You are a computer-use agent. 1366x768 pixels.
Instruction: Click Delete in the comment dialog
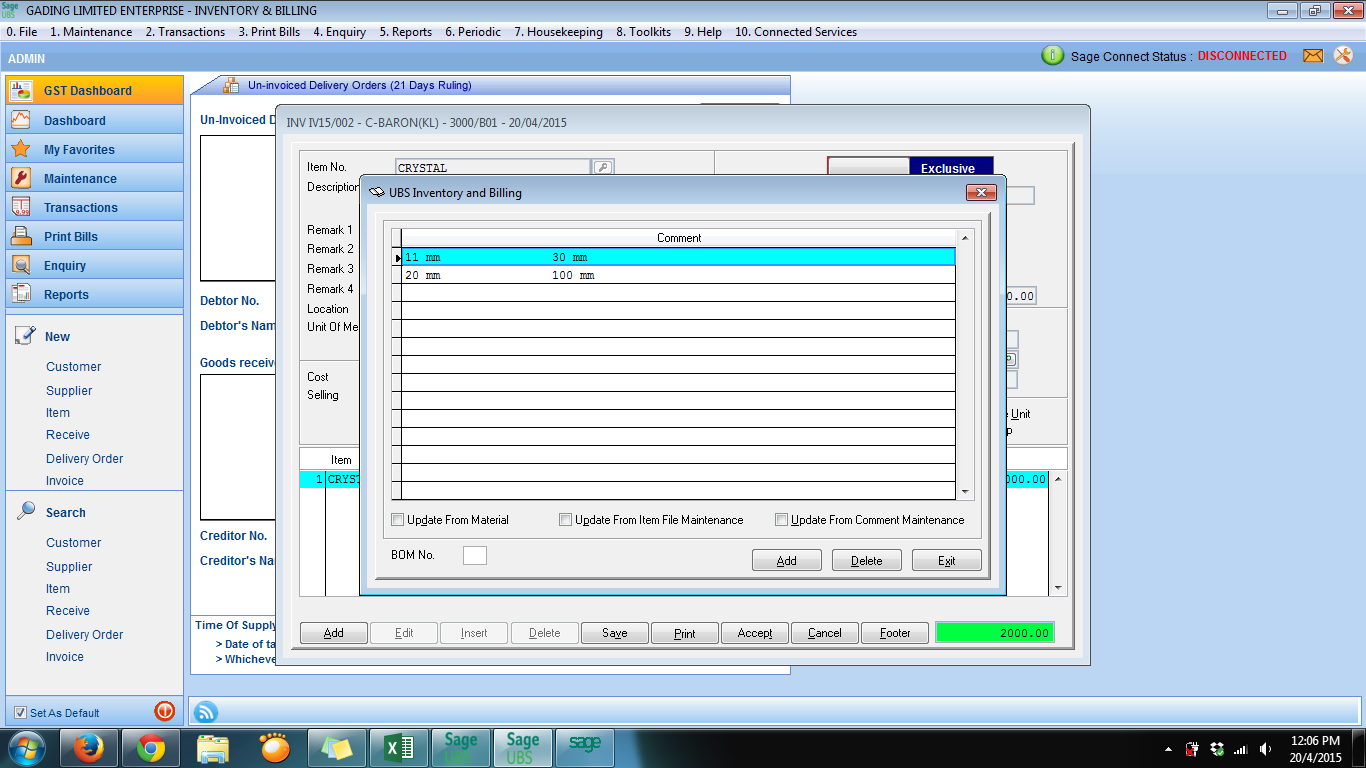867,561
